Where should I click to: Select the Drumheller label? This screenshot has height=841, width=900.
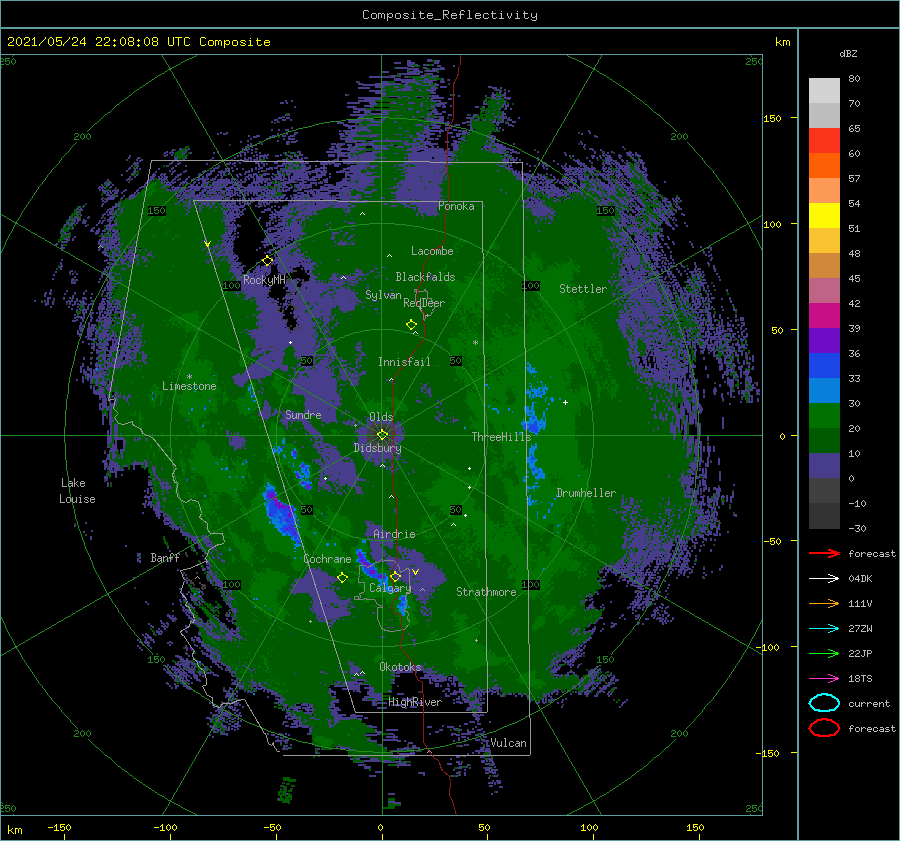coord(586,493)
